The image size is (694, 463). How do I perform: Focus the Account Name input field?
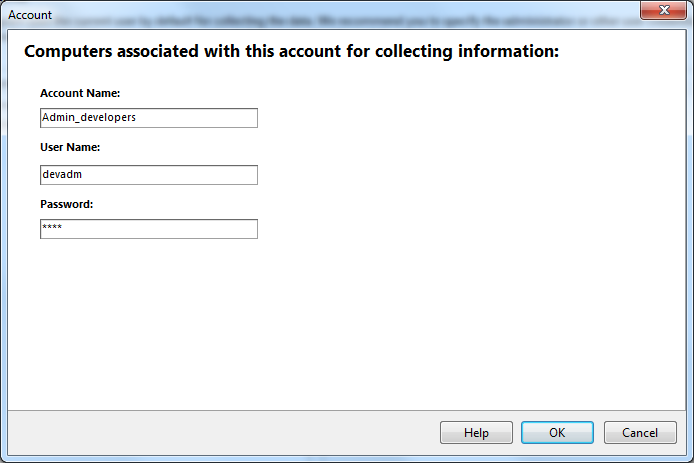(149, 118)
